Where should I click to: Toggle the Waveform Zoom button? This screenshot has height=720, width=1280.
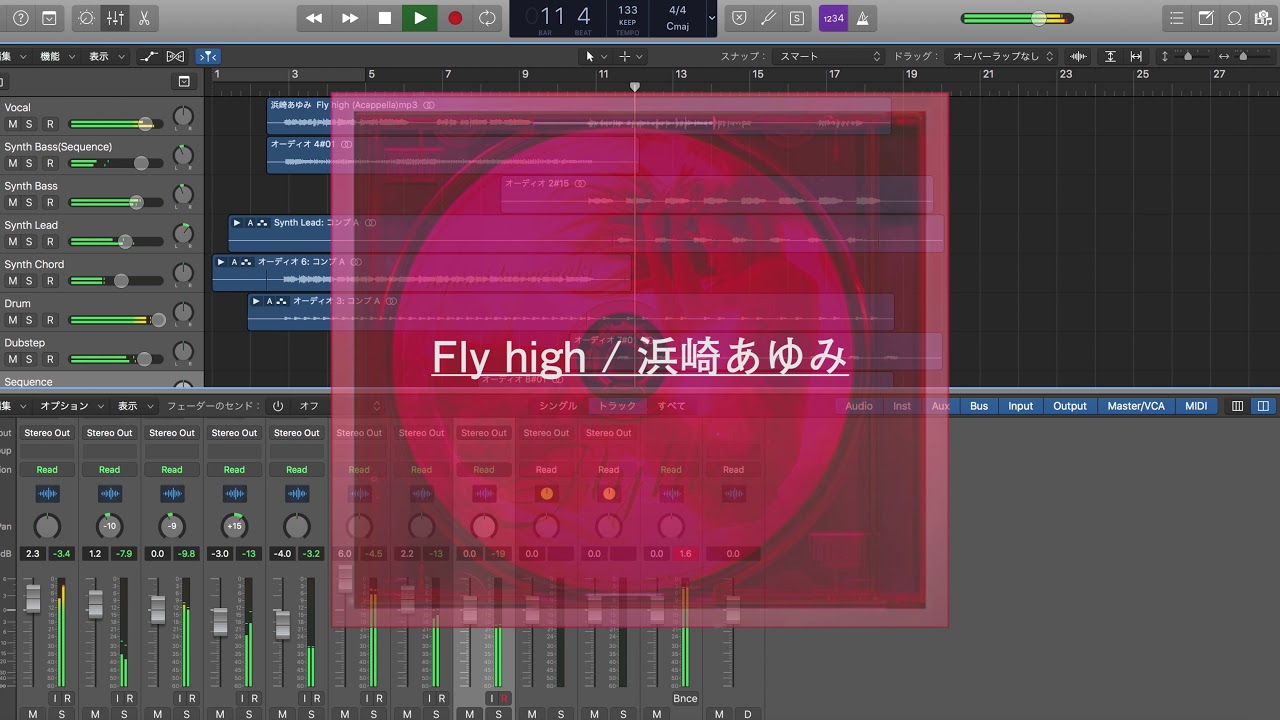tap(1078, 57)
